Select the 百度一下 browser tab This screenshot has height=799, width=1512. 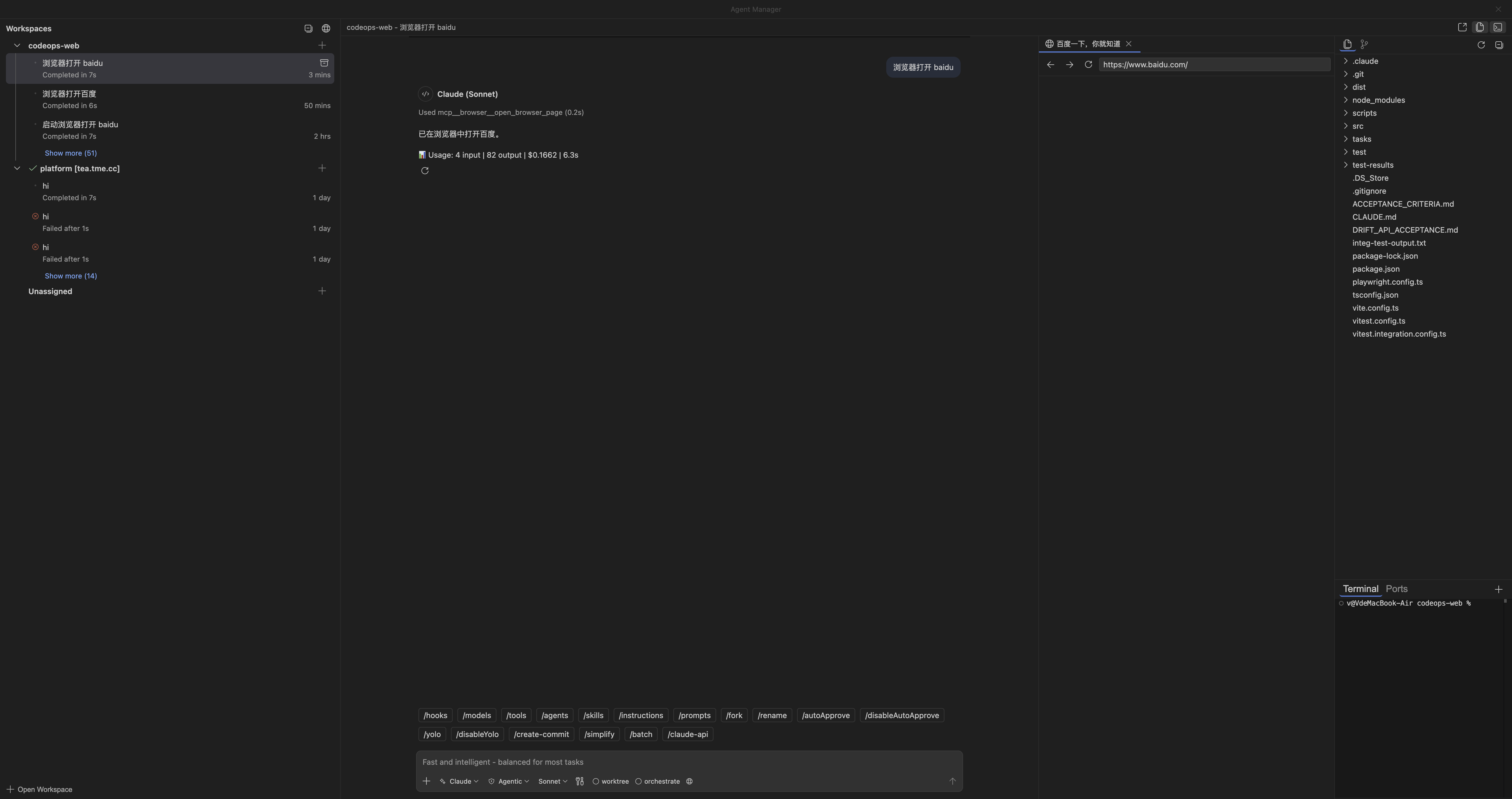pyautogui.click(x=1089, y=44)
